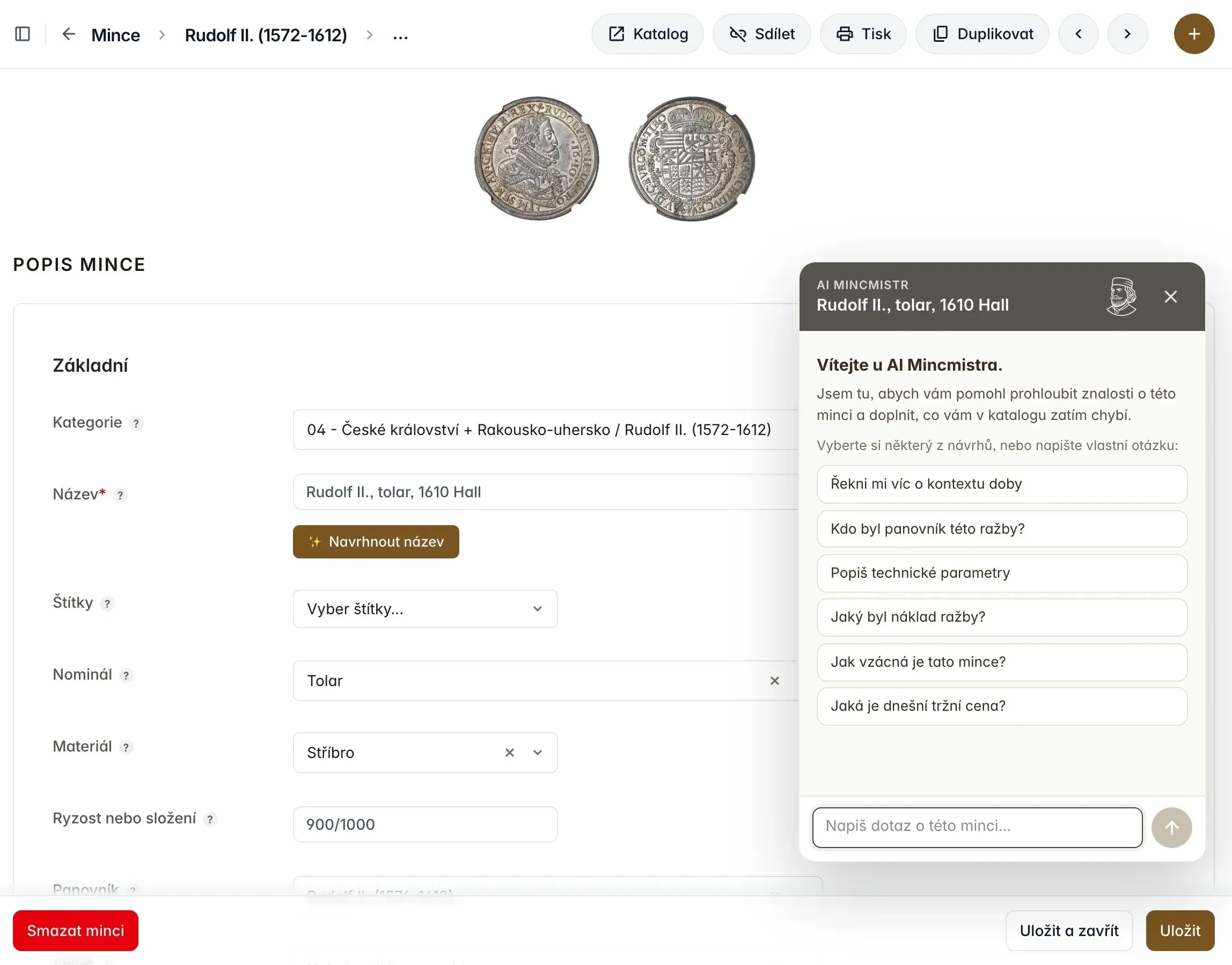The height and width of the screenshot is (965, 1232).
Task: Toggle the sidebar panel icon
Action: 23,34
